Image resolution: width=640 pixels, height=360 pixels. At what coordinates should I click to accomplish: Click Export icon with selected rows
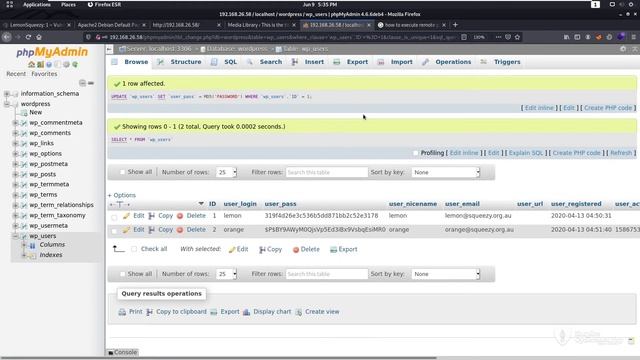point(333,249)
